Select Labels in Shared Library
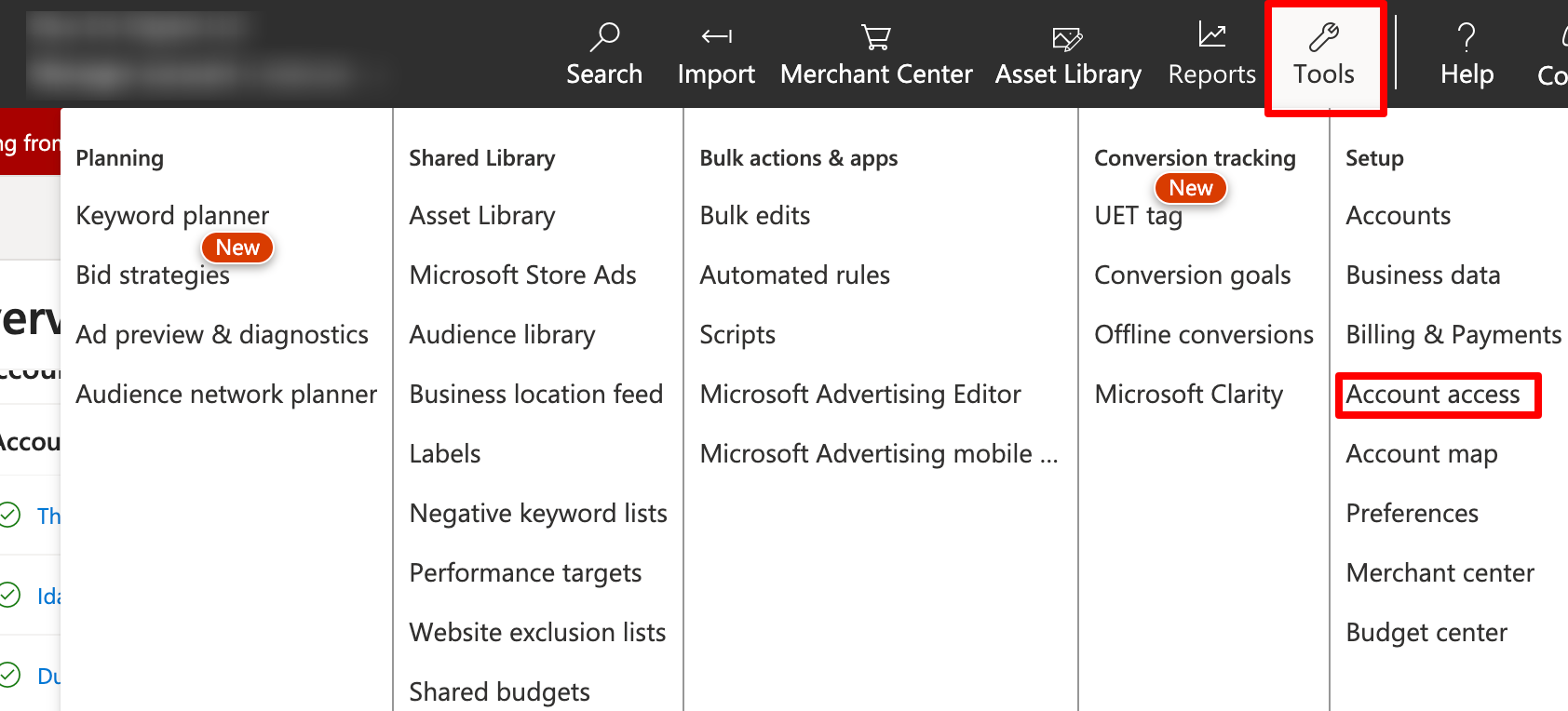 445,454
